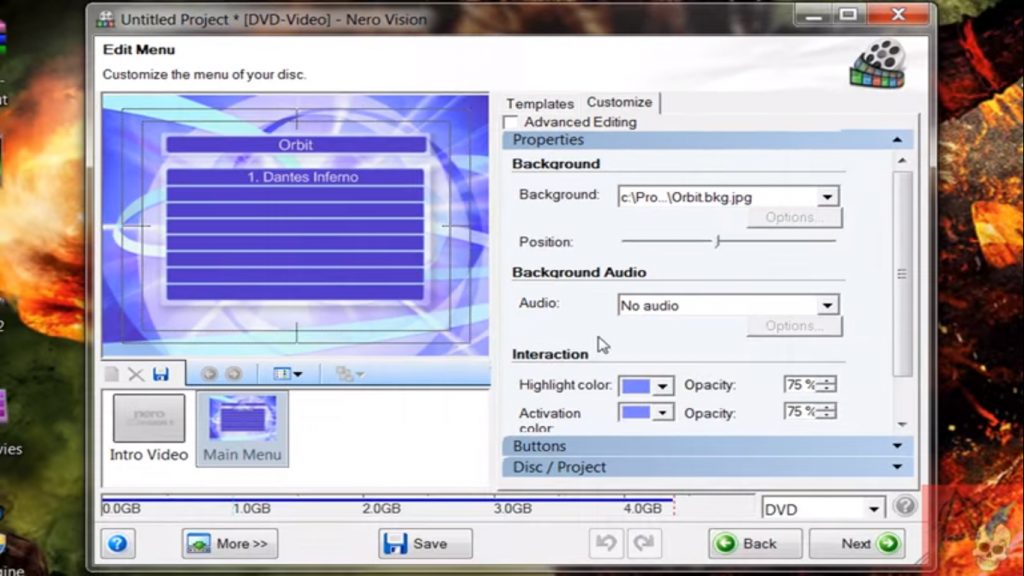Select the 1. Dantes Inferno preview button
Viewport: 1024px width, 576px height.
296,177
